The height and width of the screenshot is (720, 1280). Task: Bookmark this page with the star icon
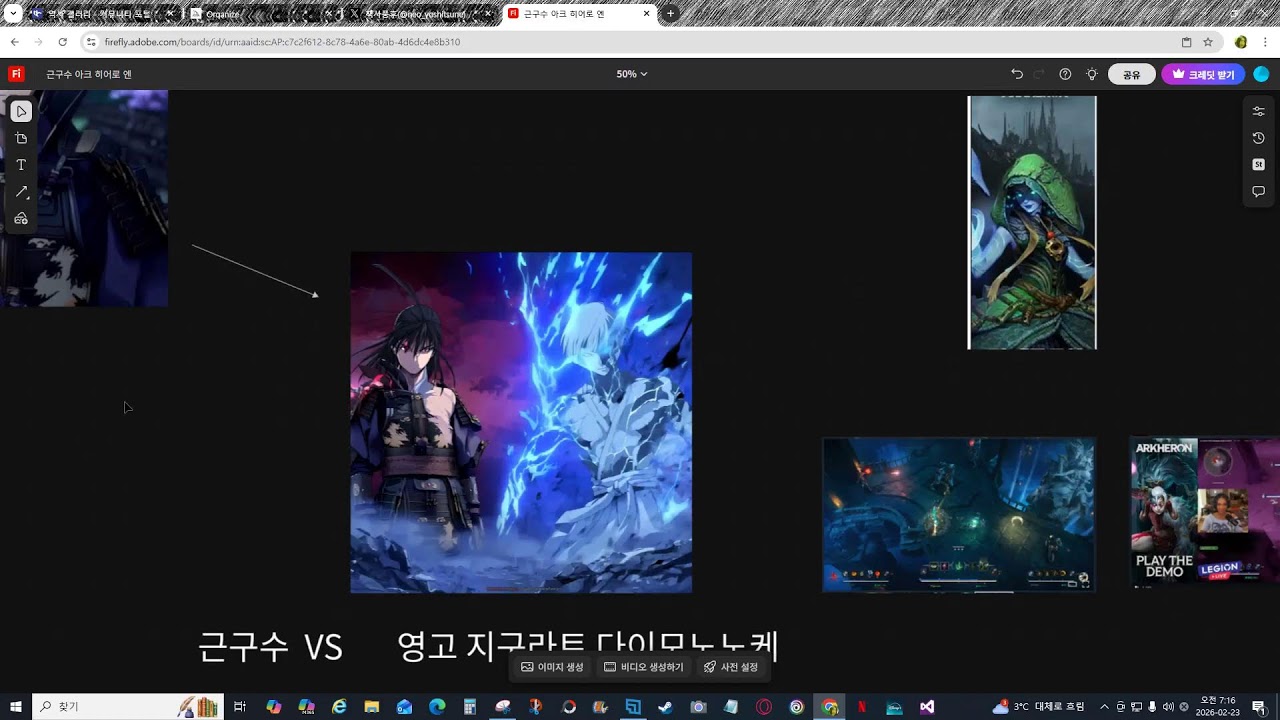pyautogui.click(x=1208, y=42)
